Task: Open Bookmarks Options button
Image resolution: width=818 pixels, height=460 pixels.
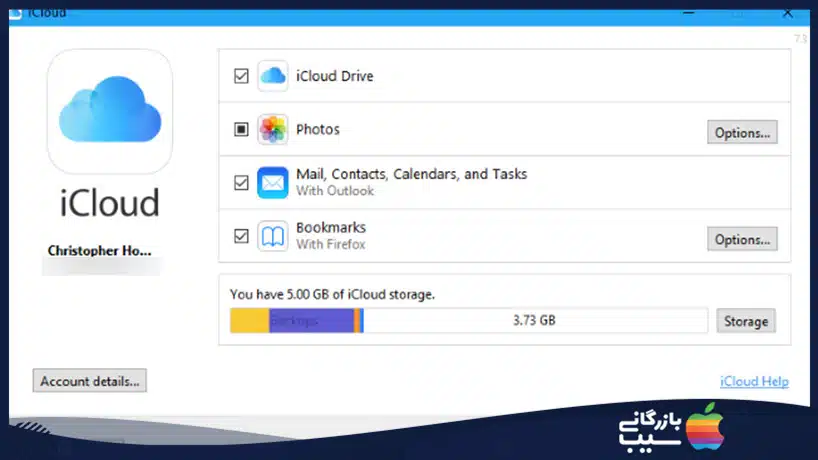Action: click(742, 239)
